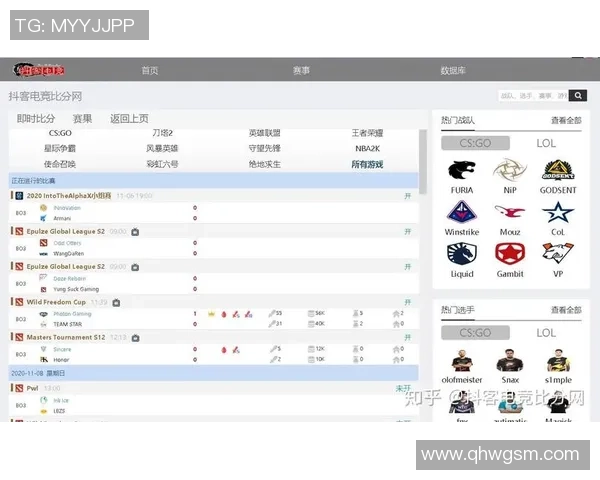Click the GODSENT team logo
The height and width of the screenshot is (480, 600).
click(x=558, y=171)
